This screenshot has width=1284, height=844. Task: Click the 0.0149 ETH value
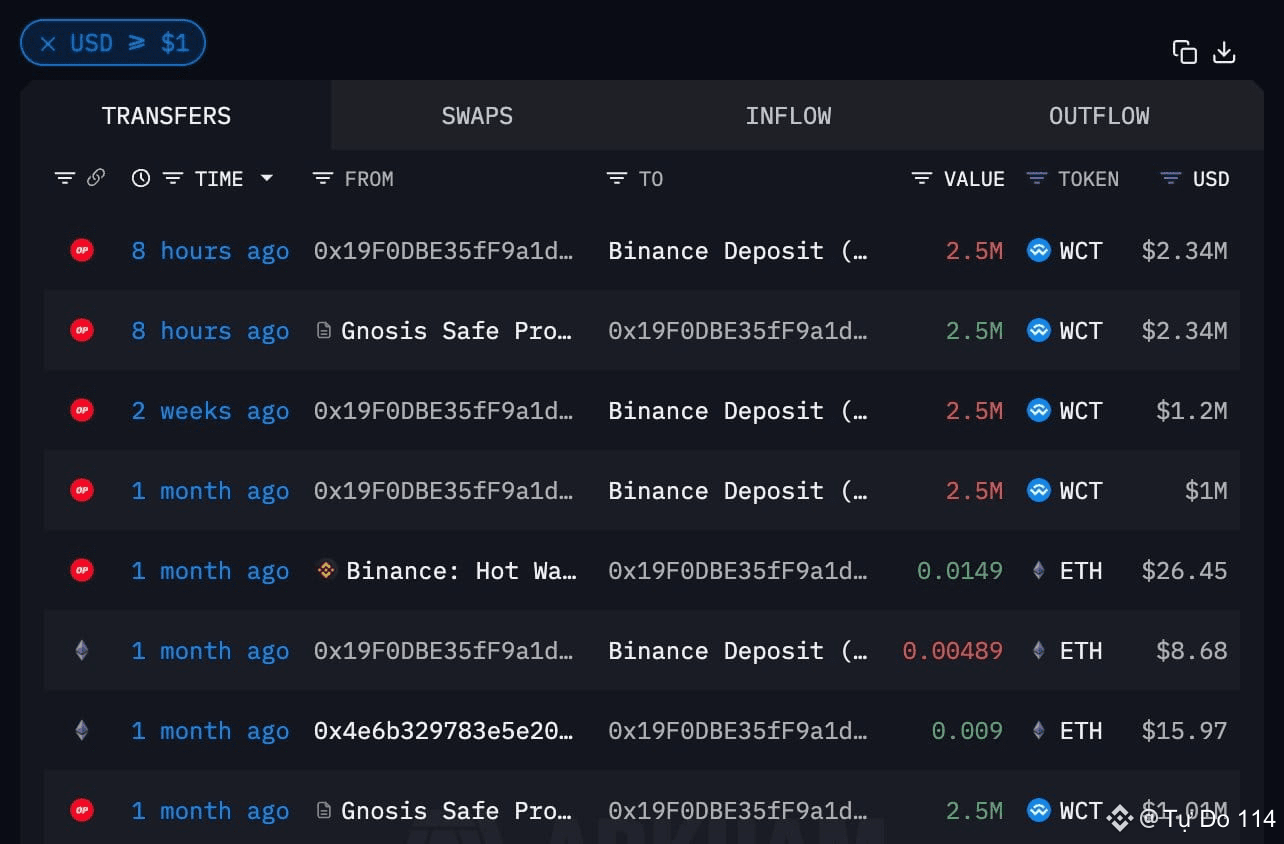960,571
